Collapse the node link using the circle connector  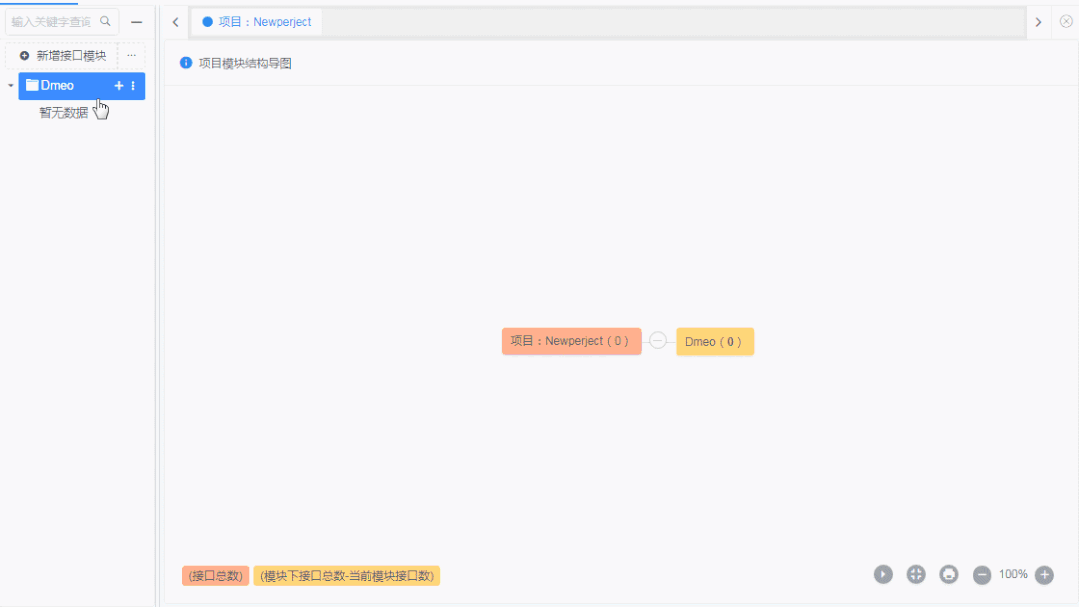(x=658, y=341)
